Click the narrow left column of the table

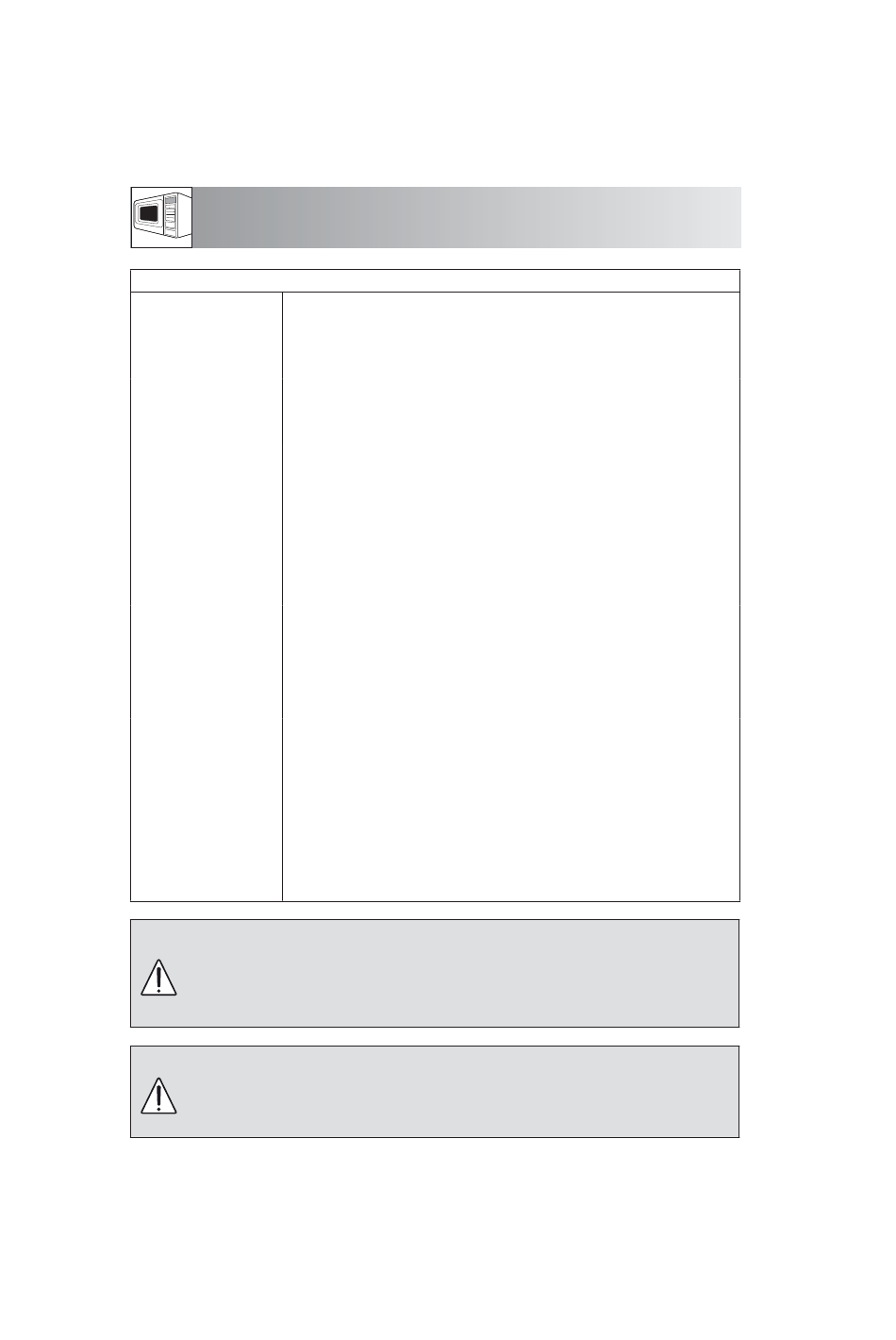[x=207, y=596]
